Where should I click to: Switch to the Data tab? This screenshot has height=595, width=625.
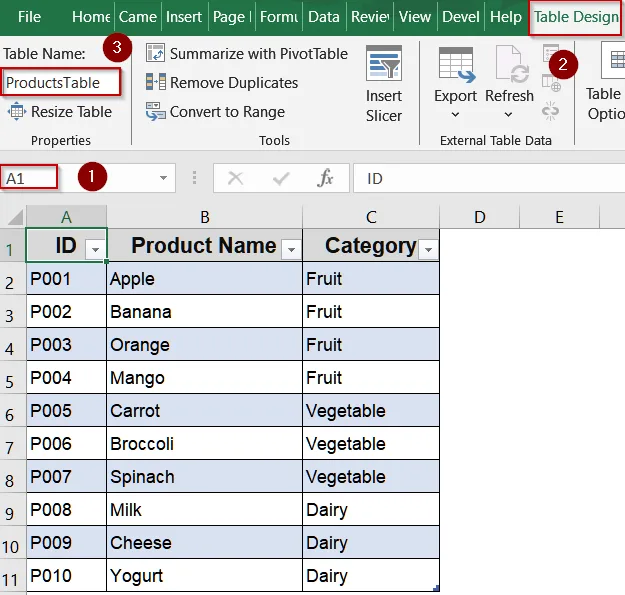point(324,17)
